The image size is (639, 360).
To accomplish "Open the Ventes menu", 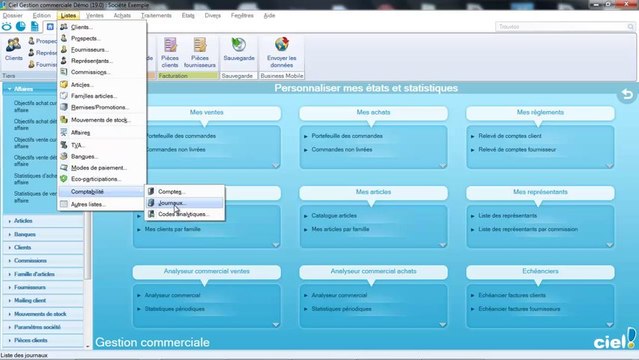I will [x=95, y=15].
